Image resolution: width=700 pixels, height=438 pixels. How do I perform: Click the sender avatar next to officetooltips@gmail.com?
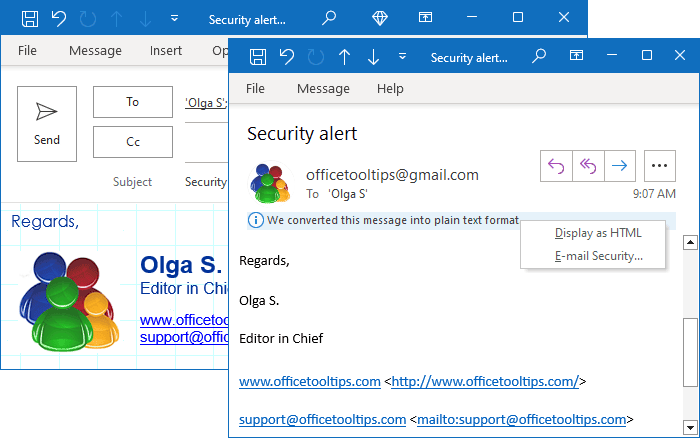tap(270, 183)
